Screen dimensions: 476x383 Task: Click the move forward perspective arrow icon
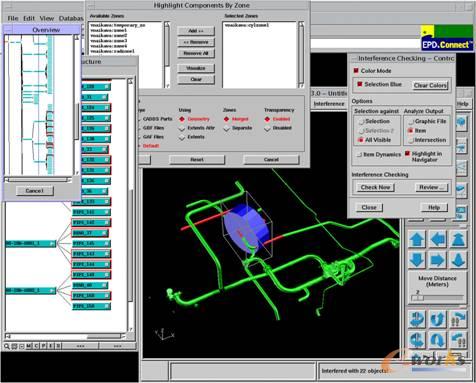(x=458, y=239)
